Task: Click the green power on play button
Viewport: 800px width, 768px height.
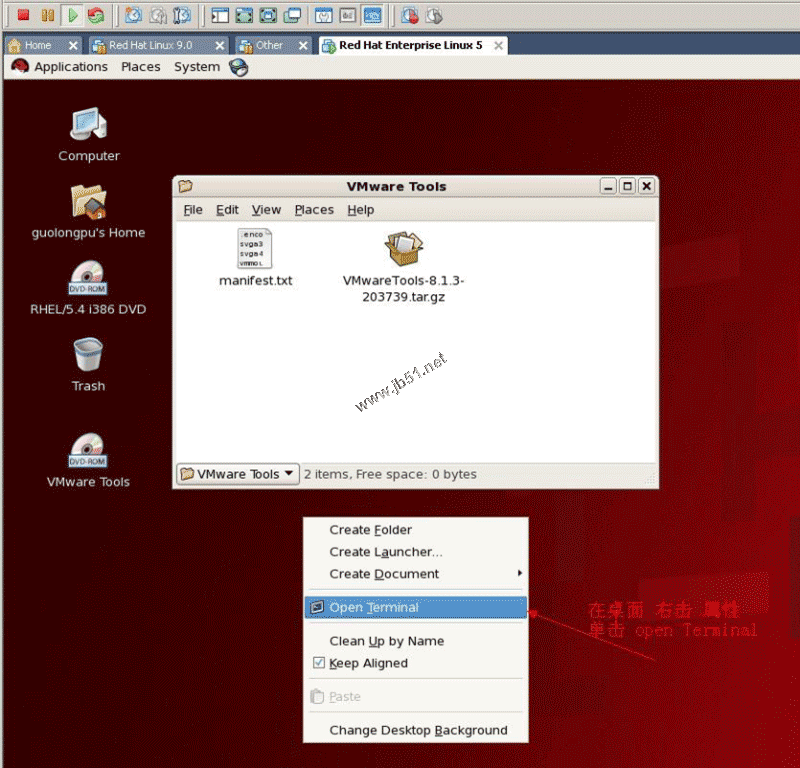Action: point(72,15)
